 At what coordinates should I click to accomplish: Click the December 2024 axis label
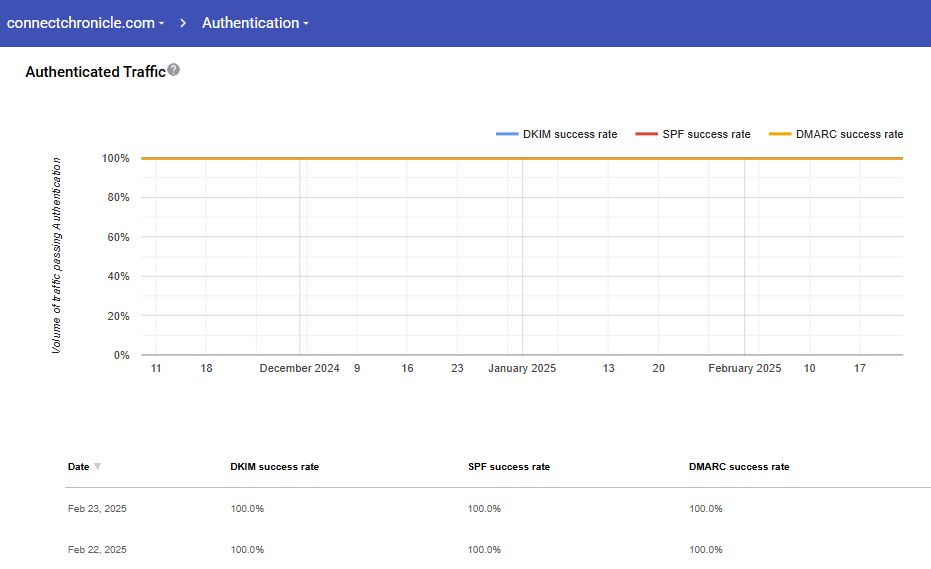coord(299,369)
